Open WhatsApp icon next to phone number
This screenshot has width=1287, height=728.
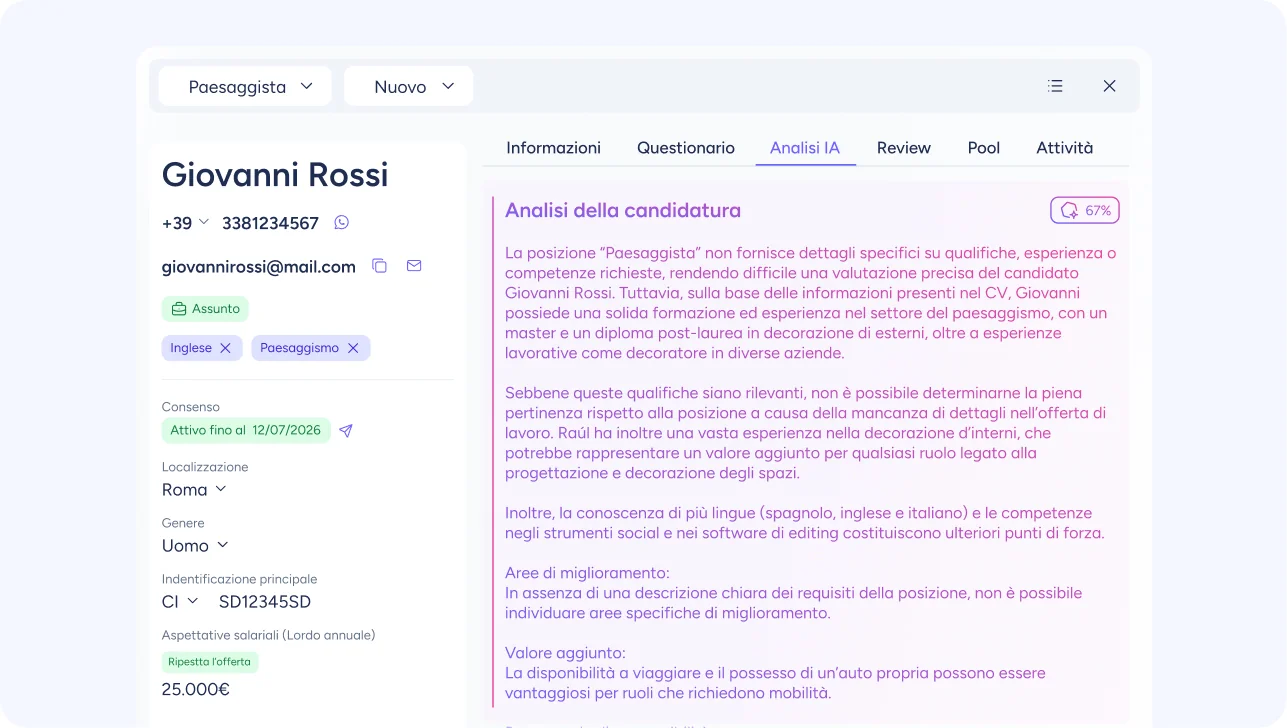(342, 222)
